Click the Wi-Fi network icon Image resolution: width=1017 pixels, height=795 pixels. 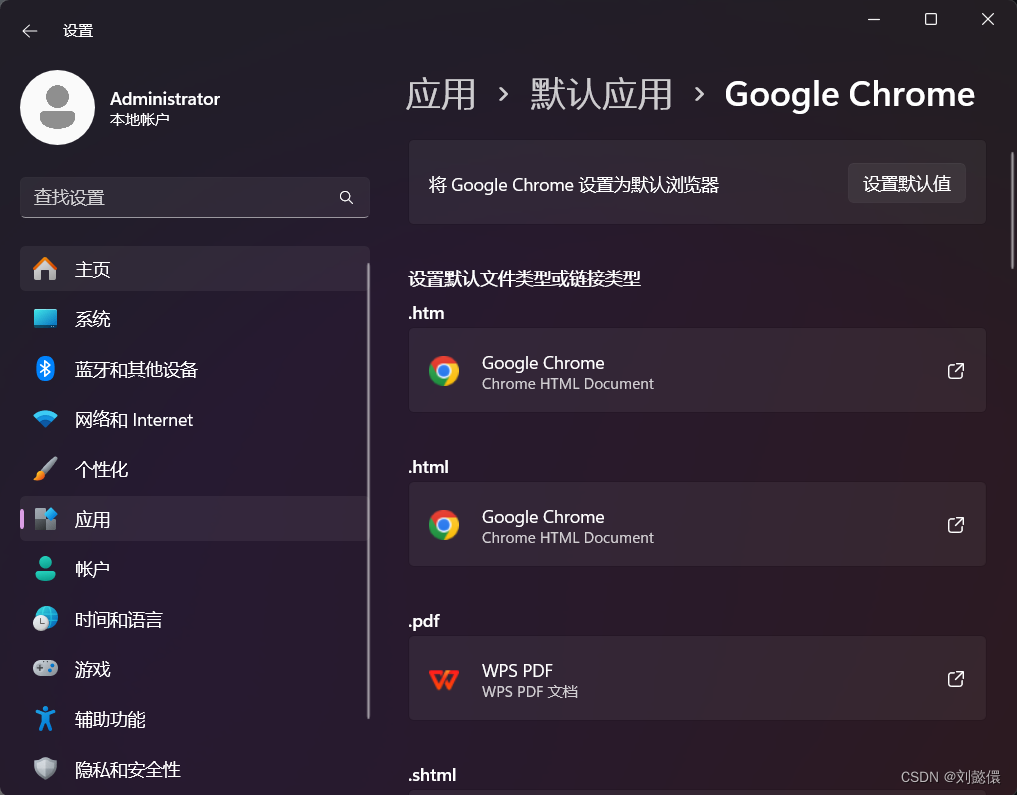45,420
